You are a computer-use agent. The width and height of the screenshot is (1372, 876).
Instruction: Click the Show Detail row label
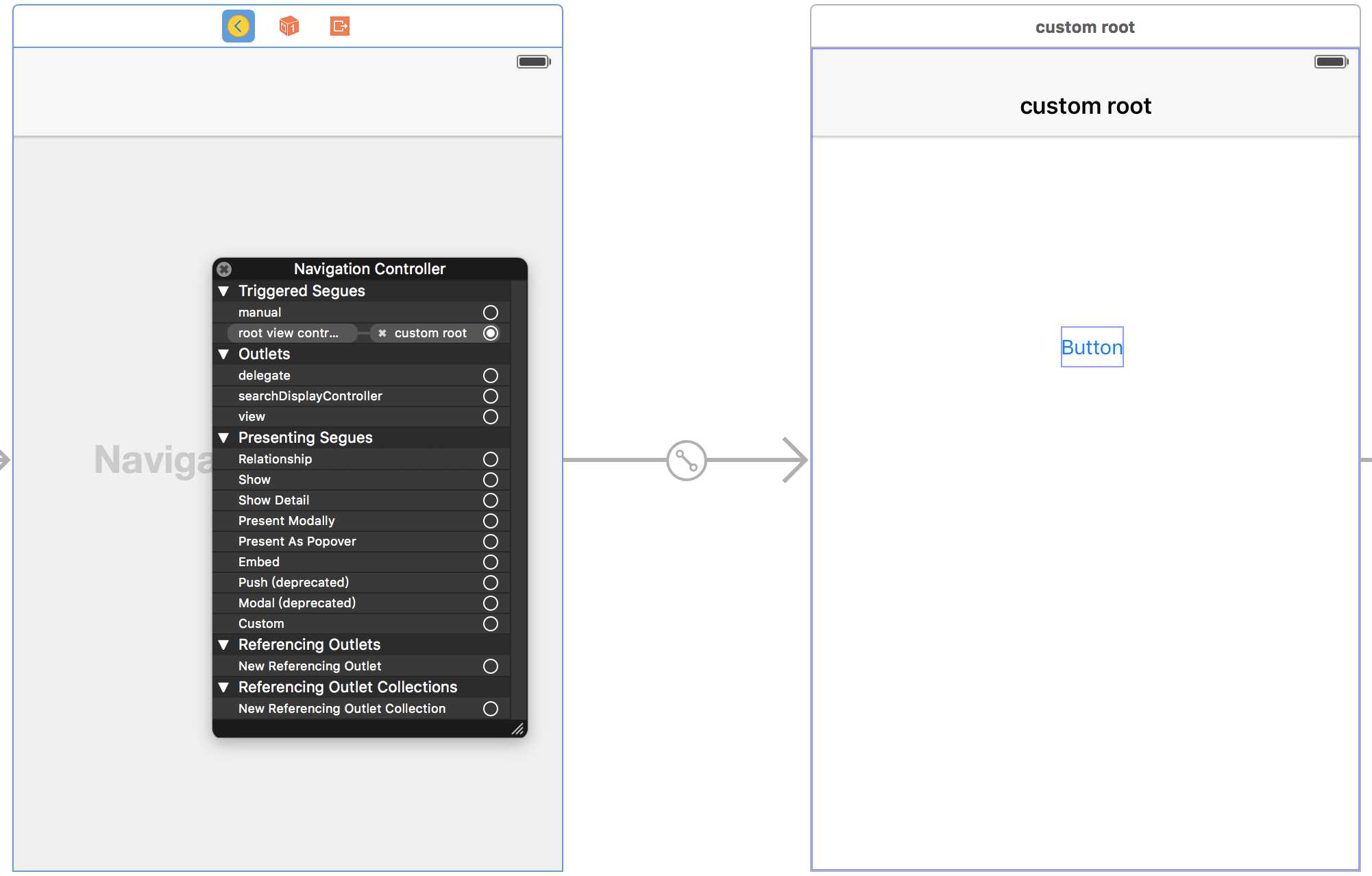274,500
